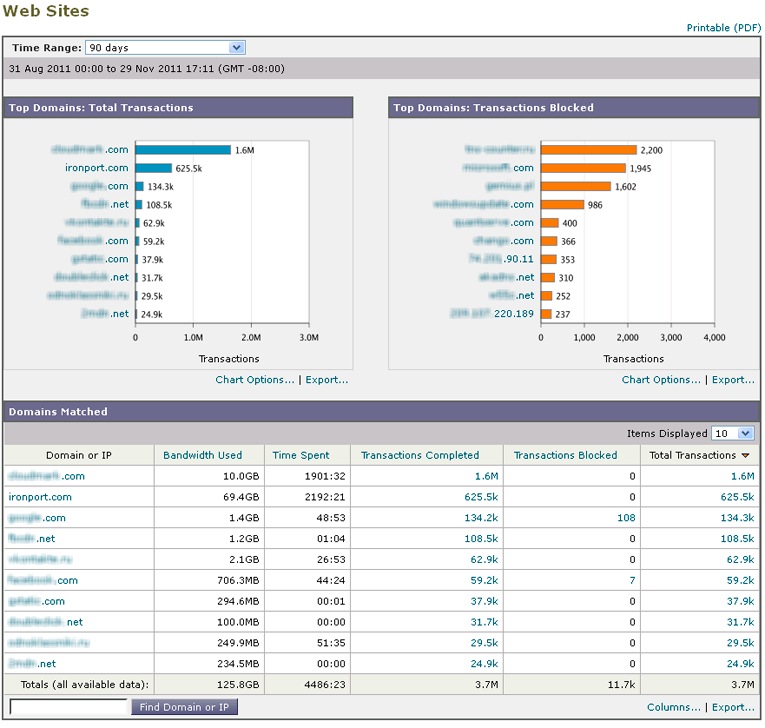Open 24.9k Transactions Completed link
Viewport: 765px width, 728px height.
pyautogui.click(x=484, y=664)
